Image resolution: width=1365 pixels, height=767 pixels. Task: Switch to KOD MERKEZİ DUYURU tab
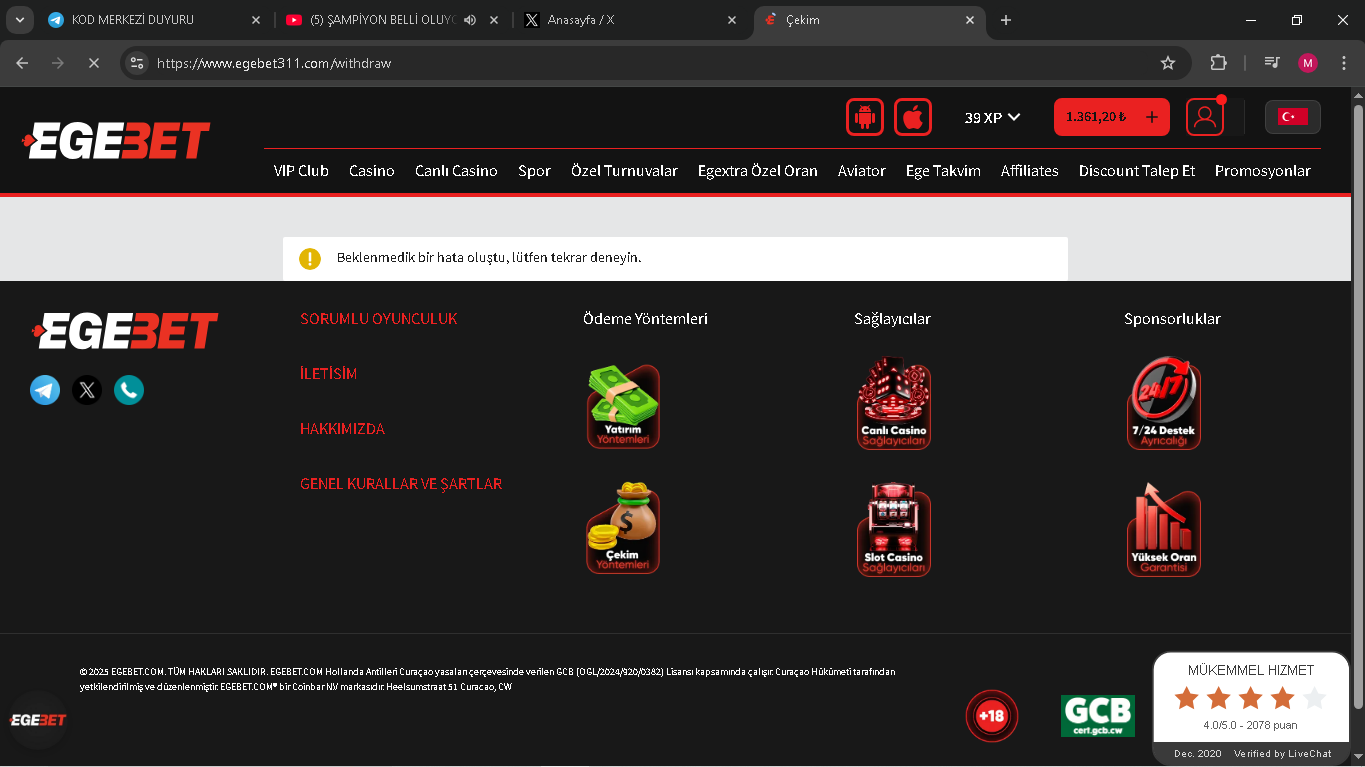155,20
